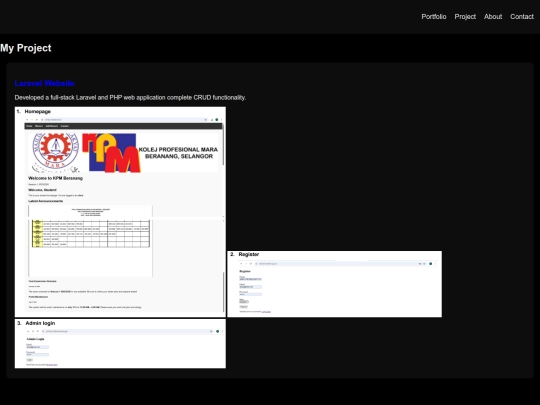Click the MARA gear emblem in Homepage screenshot
Screen dimensions: 540x405
(55, 152)
